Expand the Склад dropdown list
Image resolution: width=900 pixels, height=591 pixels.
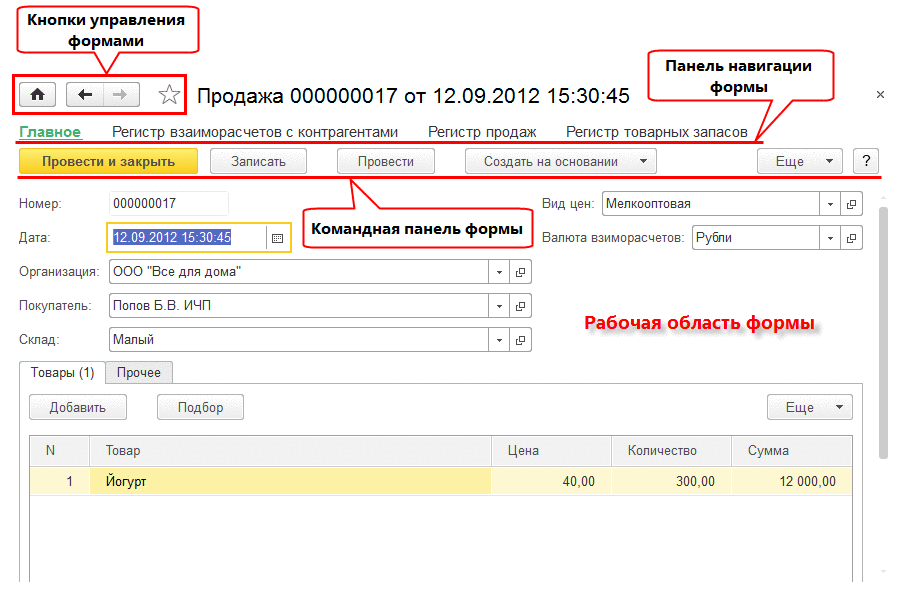tap(499, 340)
